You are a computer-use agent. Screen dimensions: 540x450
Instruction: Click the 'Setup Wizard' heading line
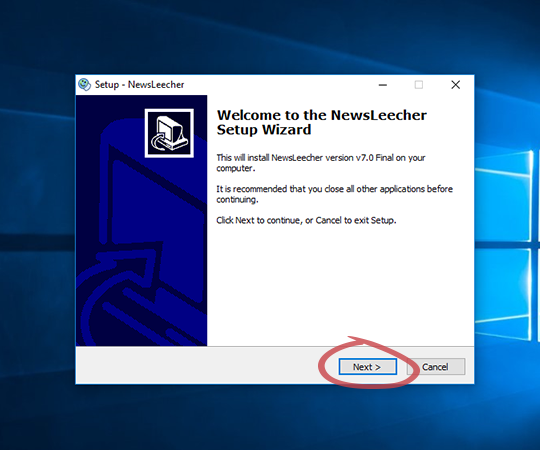(x=264, y=130)
